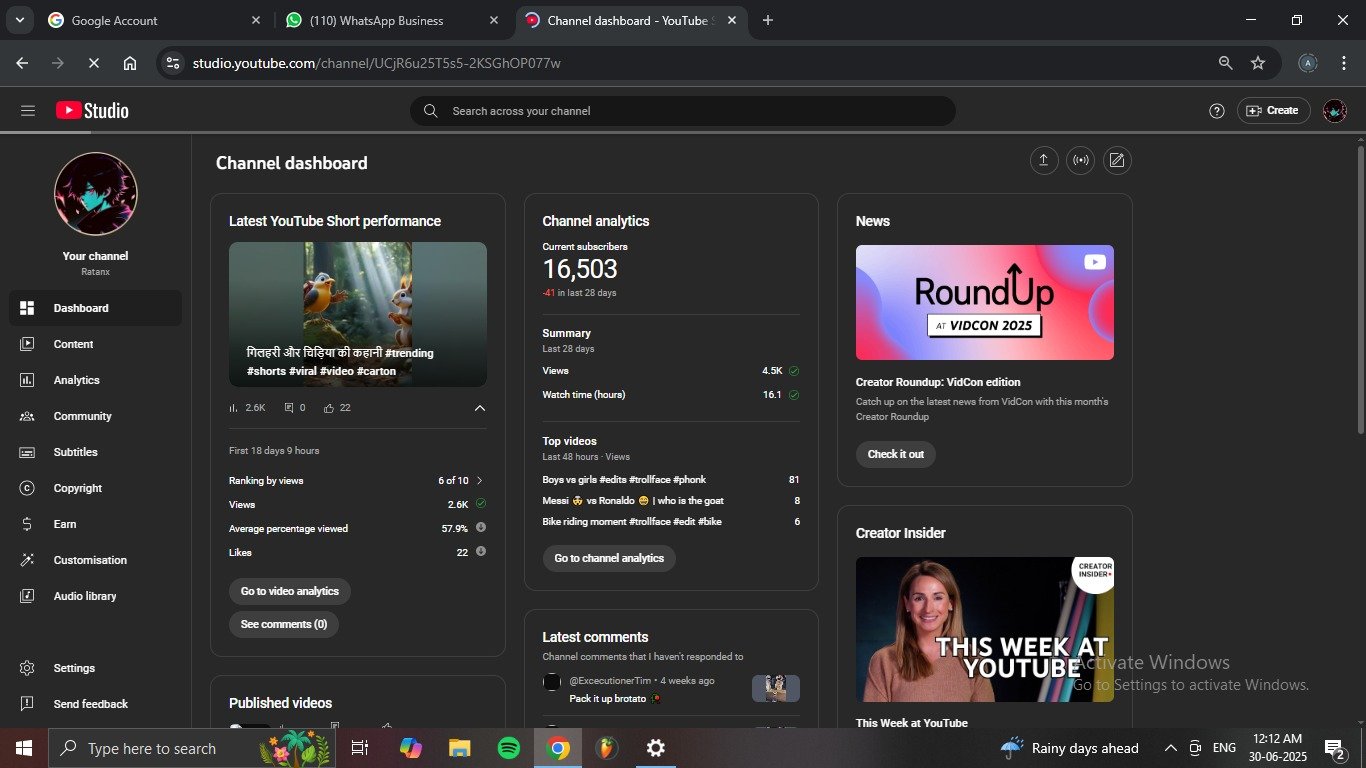This screenshot has width=1366, height=768.
Task: Click the search across your channel field
Action: click(x=683, y=111)
